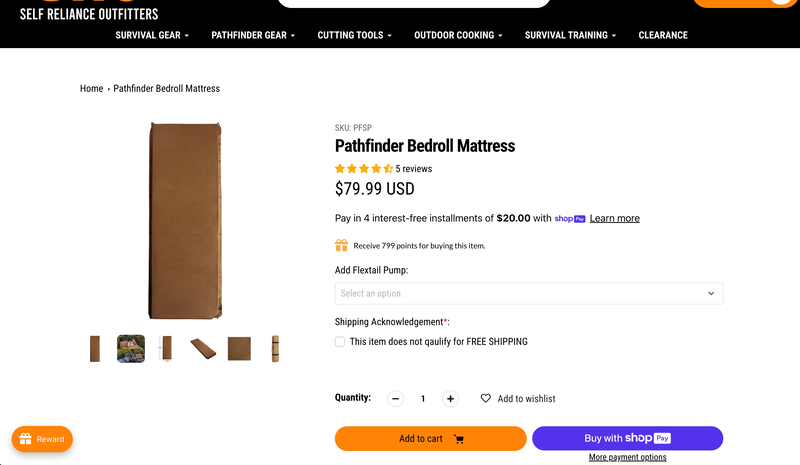Click the star rating icons
Image resolution: width=800 pixels, height=465 pixels.
pos(363,169)
